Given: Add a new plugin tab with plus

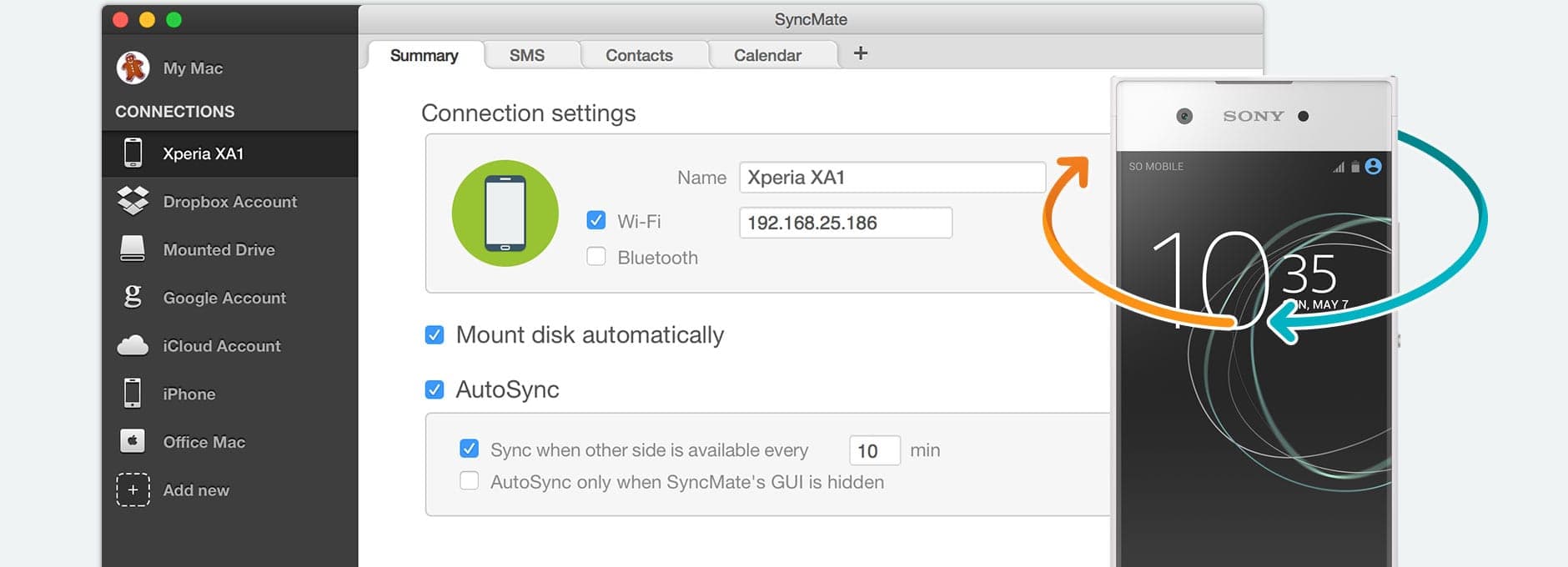Looking at the screenshot, I should click(x=861, y=53).
